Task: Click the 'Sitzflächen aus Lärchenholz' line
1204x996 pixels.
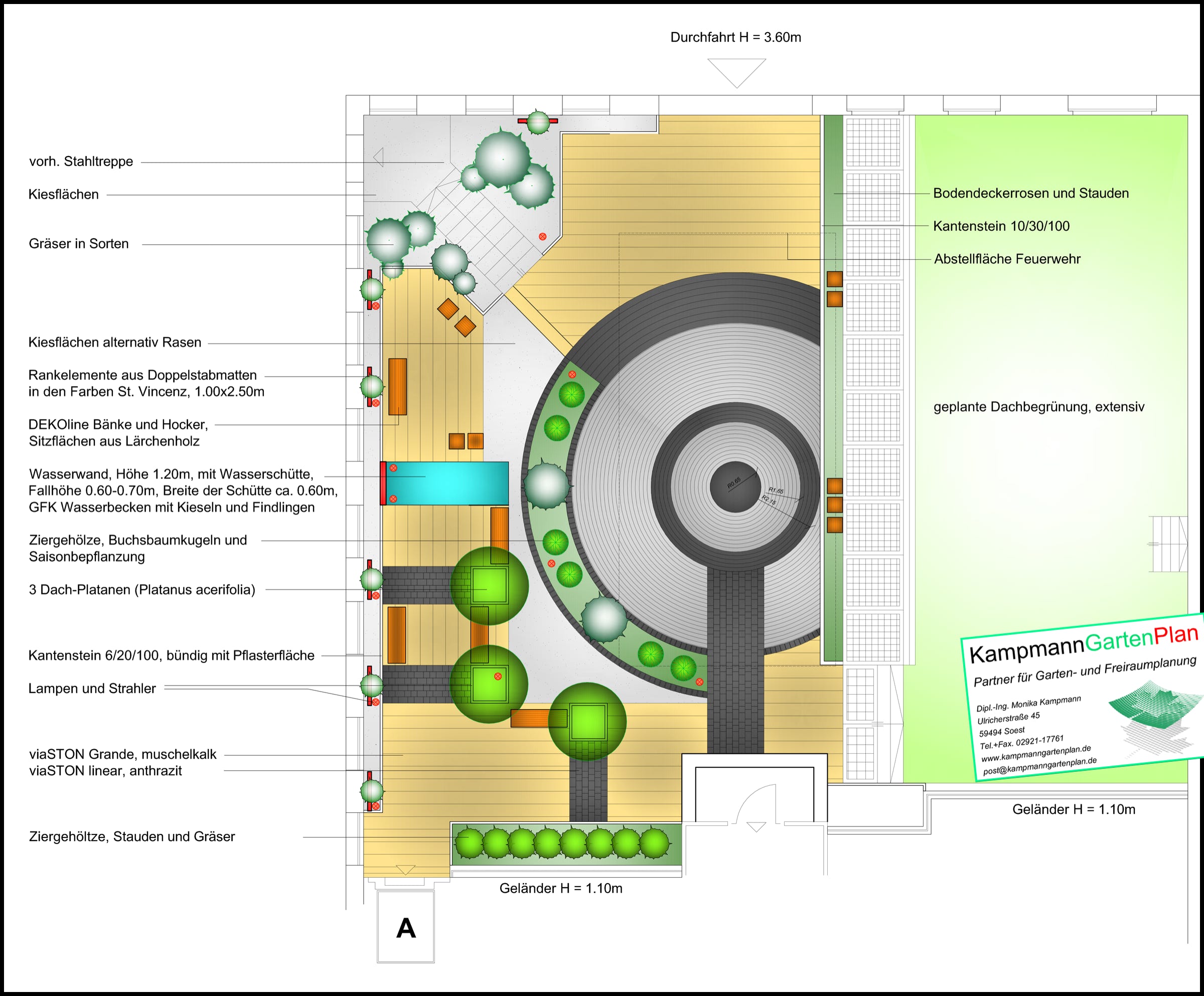Action: tap(114, 441)
